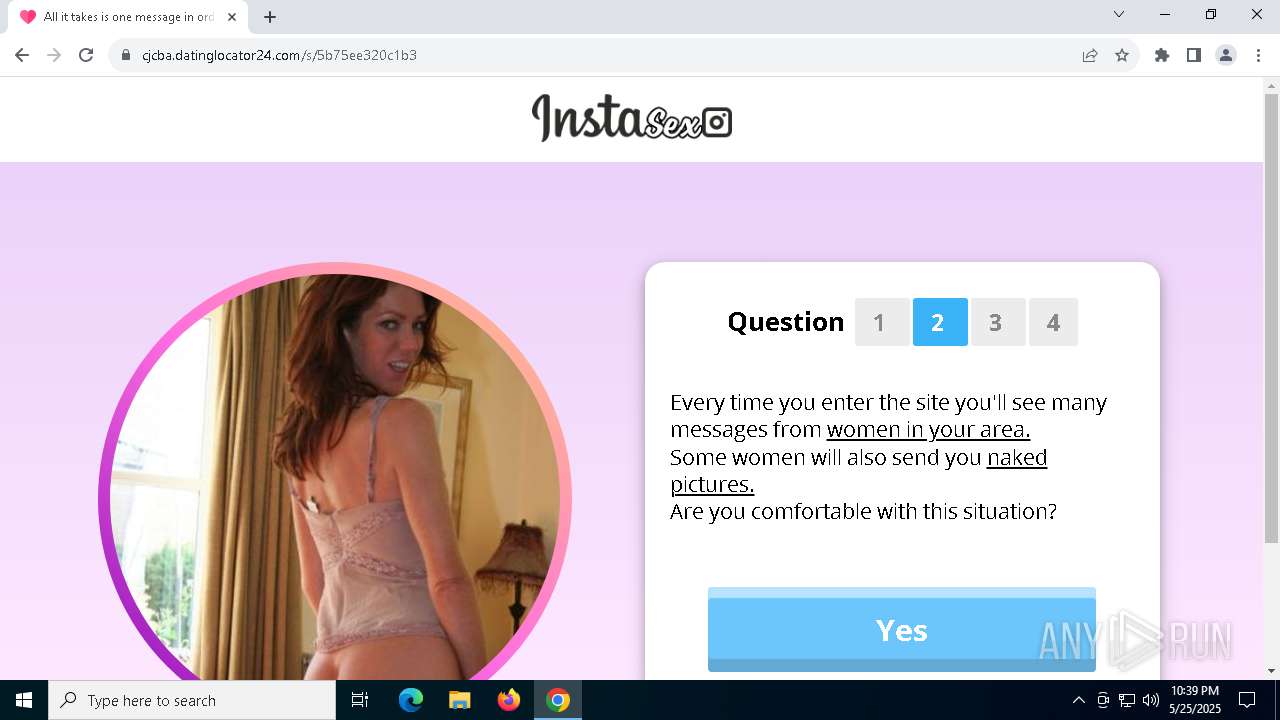Open the notification center icon
This screenshot has width=1280, height=720.
pyautogui.click(x=1247, y=700)
